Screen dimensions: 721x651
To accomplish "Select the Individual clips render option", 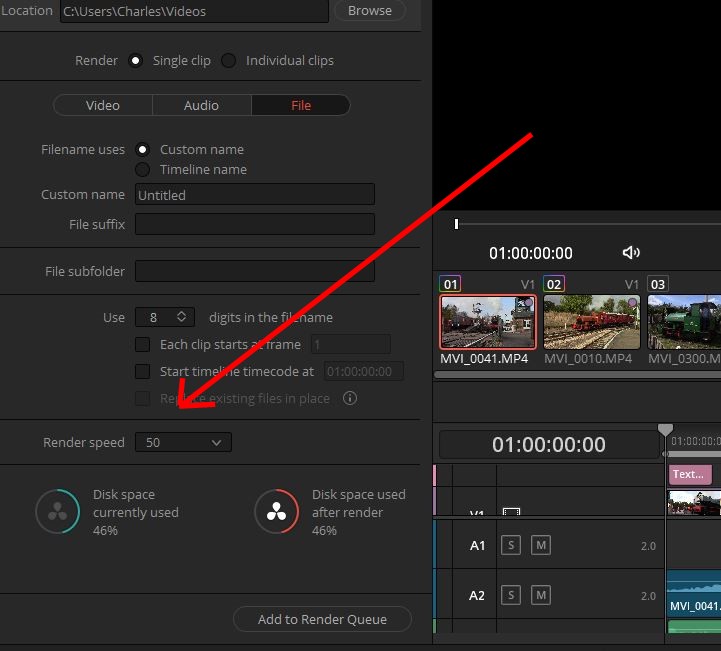I will (229, 60).
